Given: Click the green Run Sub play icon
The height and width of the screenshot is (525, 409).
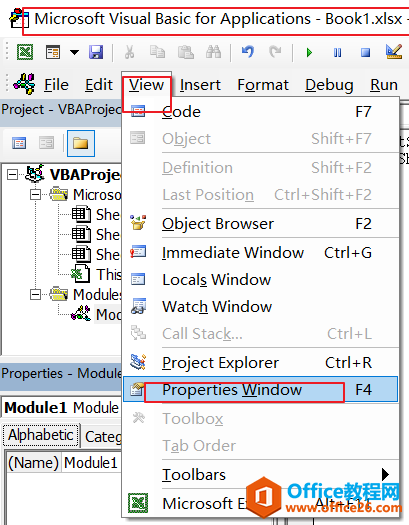Looking at the screenshot, I should tap(309, 53).
